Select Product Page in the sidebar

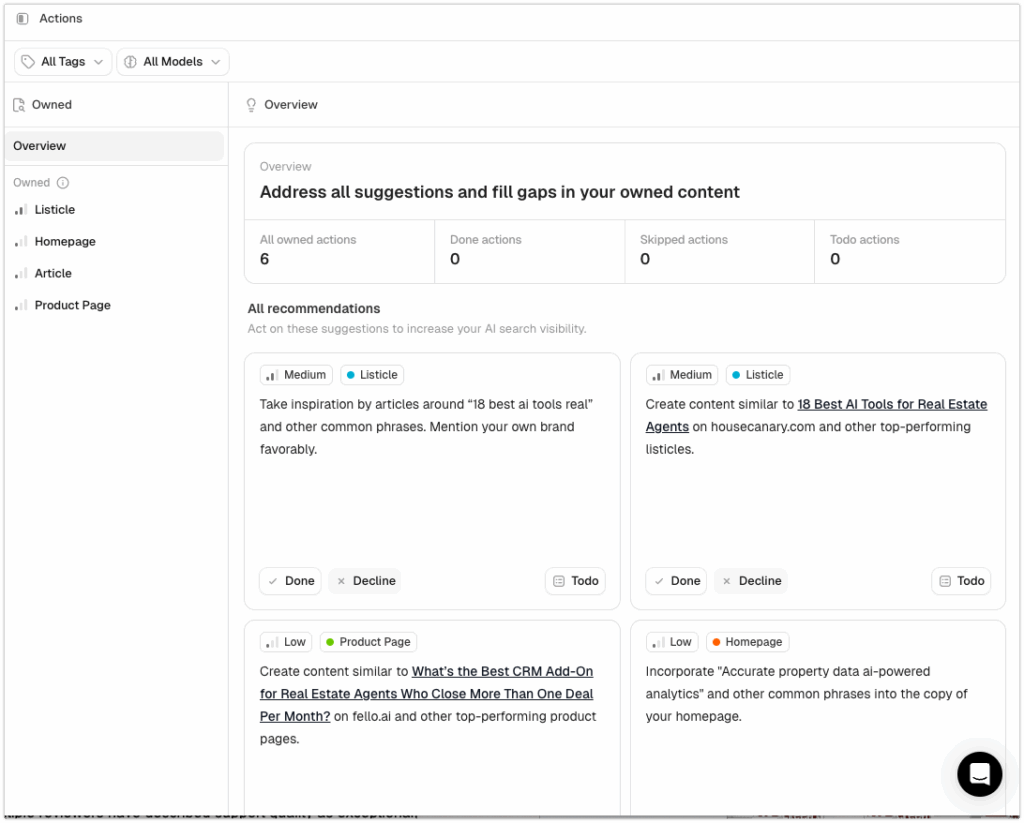click(x=71, y=305)
